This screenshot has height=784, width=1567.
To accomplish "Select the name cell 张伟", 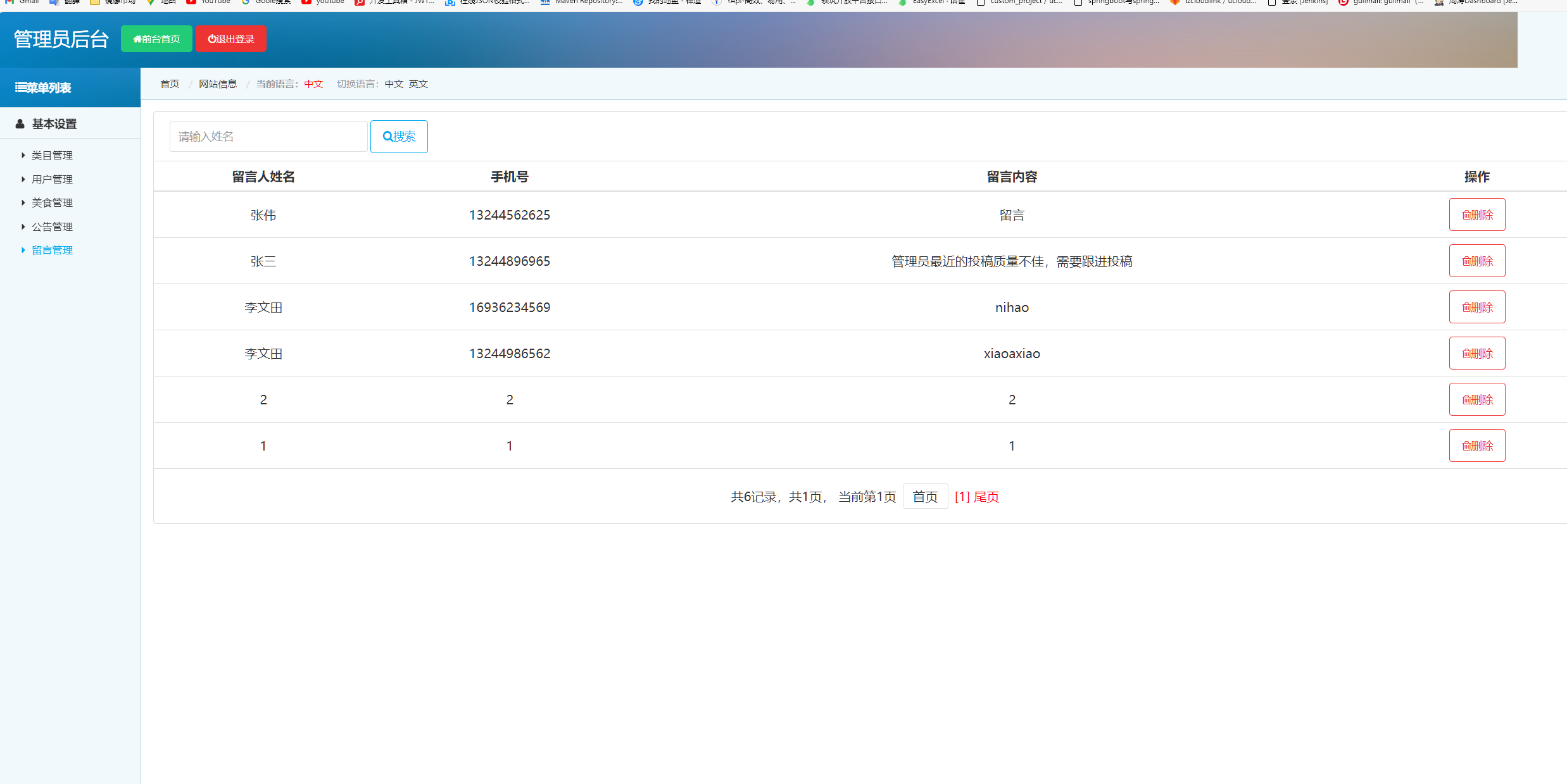I will tap(263, 215).
